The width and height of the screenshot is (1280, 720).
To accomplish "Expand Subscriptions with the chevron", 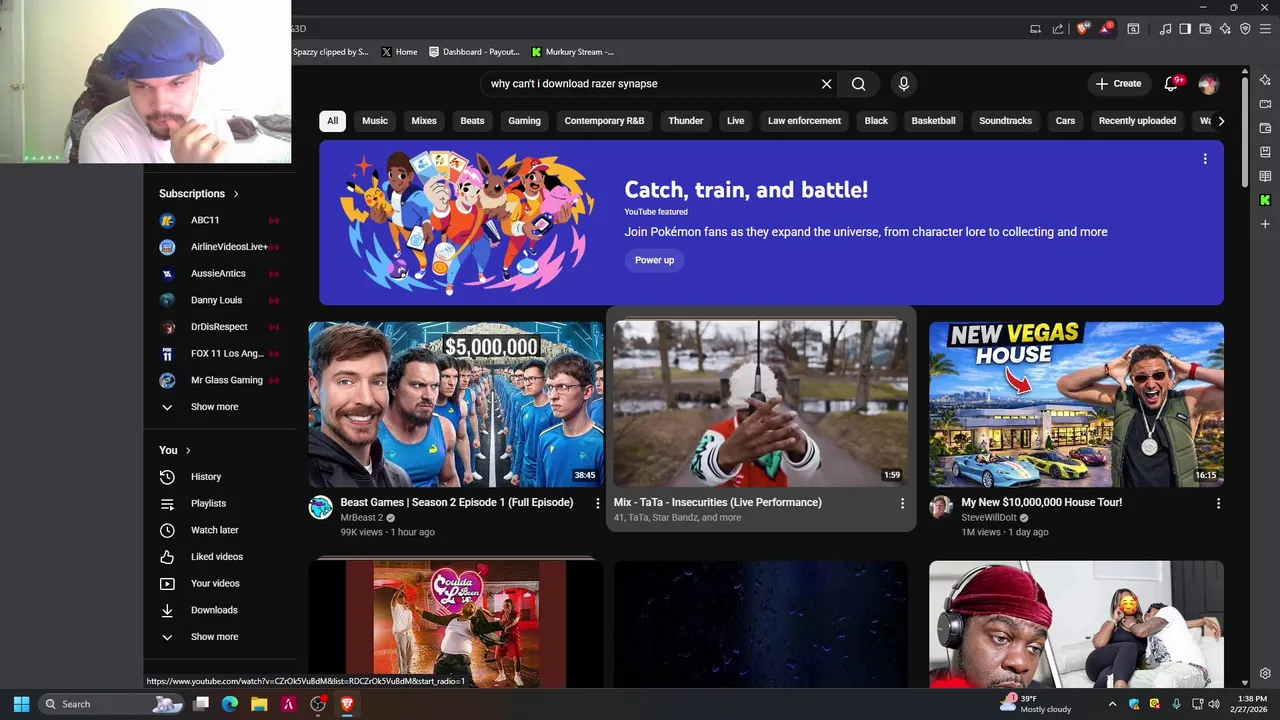I will pyautogui.click(x=236, y=194).
